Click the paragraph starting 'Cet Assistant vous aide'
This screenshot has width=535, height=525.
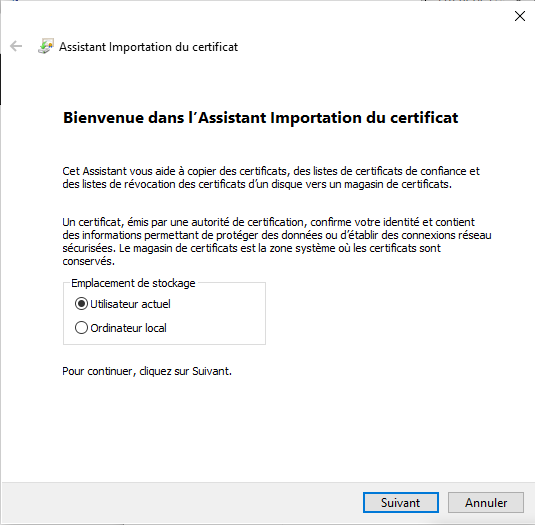271,177
